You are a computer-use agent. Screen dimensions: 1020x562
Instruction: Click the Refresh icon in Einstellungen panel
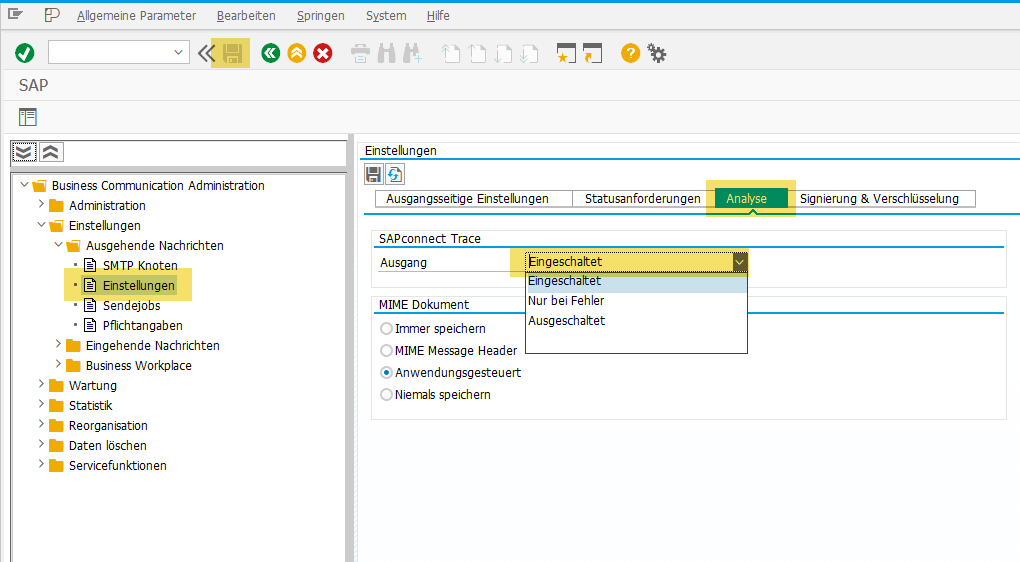click(394, 174)
